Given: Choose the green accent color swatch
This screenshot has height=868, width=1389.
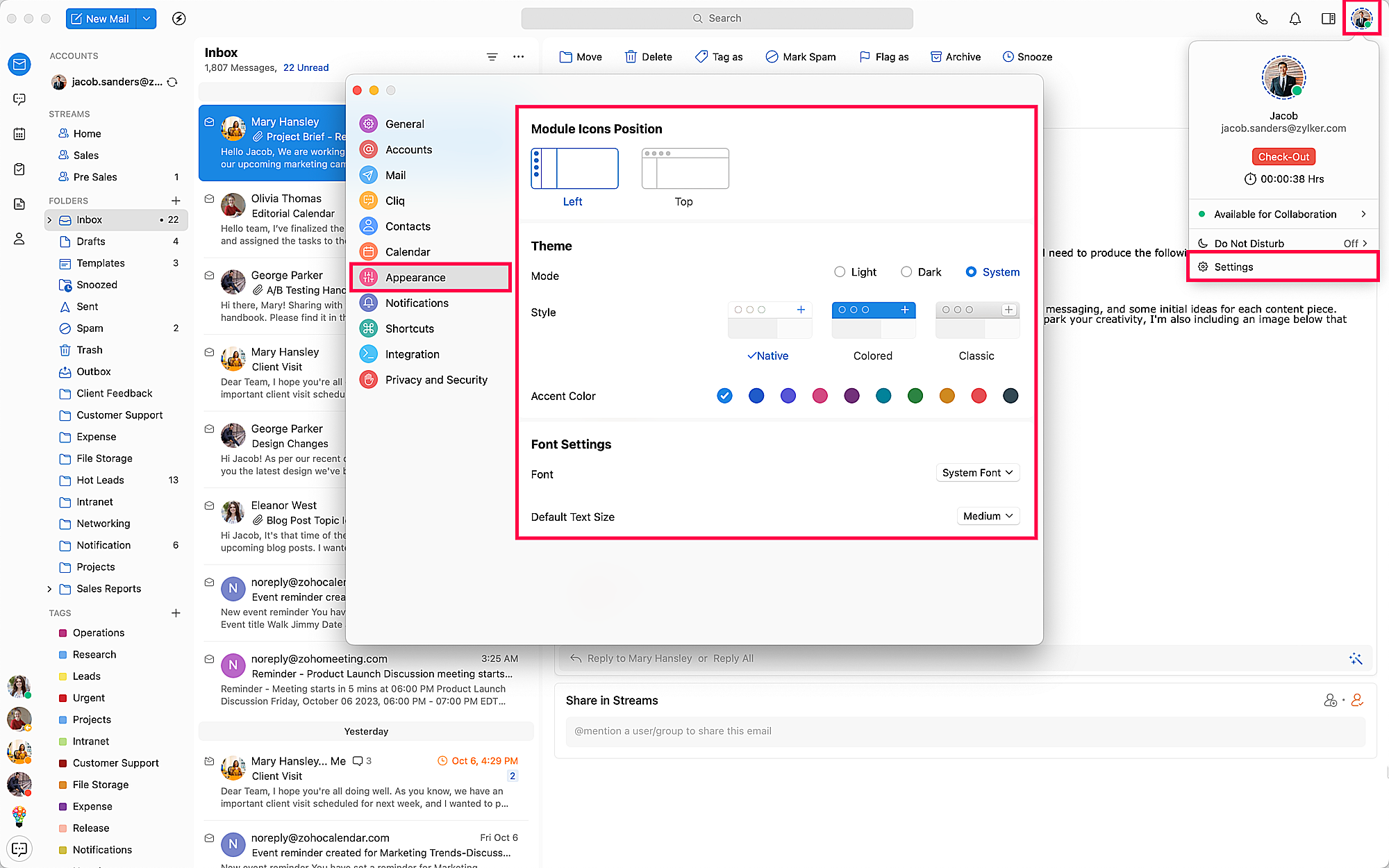Looking at the screenshot, I should point(915,396).
